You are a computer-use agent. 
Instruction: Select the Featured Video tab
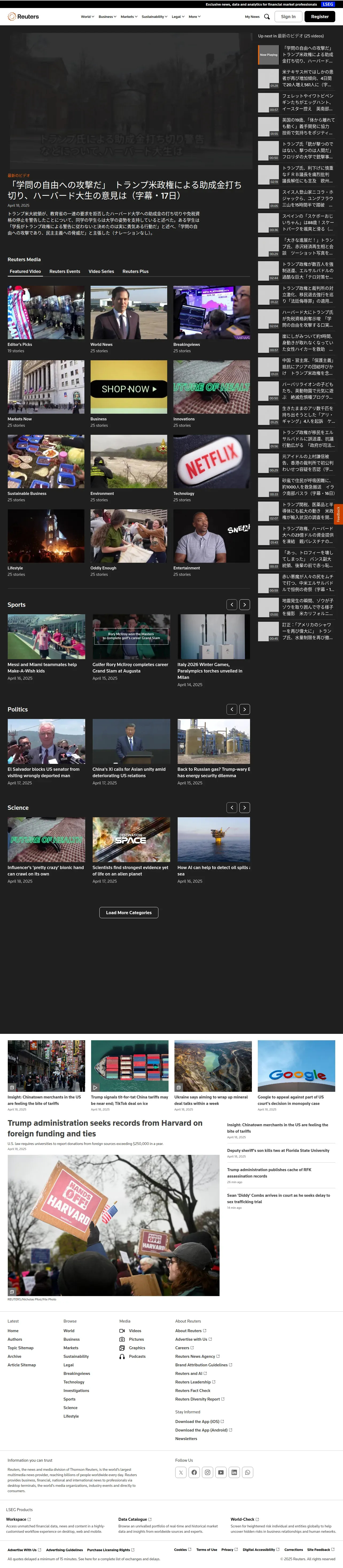[25, 271]
